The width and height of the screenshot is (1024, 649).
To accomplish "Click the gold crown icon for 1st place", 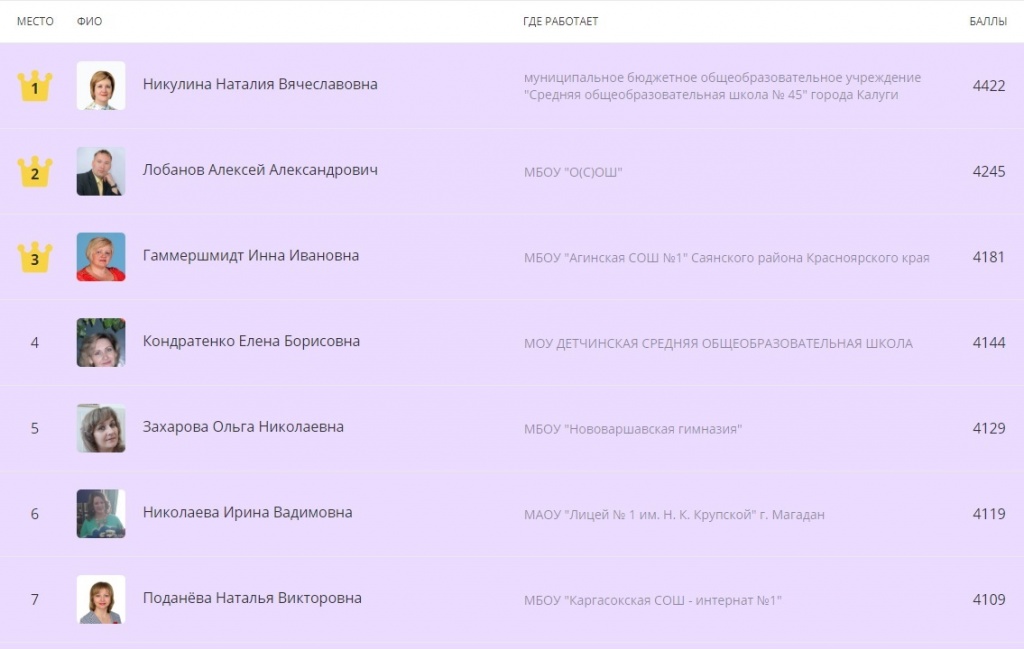I will tap(35, 86).
